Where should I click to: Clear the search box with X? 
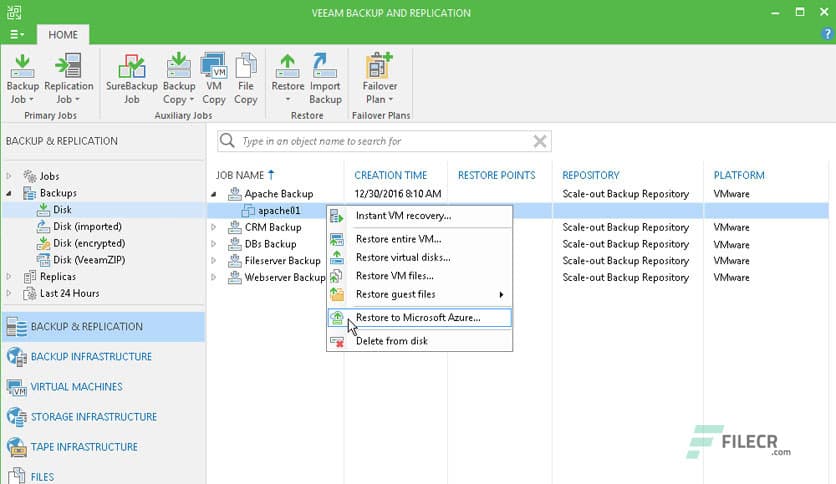pyautogui.click(x=540, y=141)
